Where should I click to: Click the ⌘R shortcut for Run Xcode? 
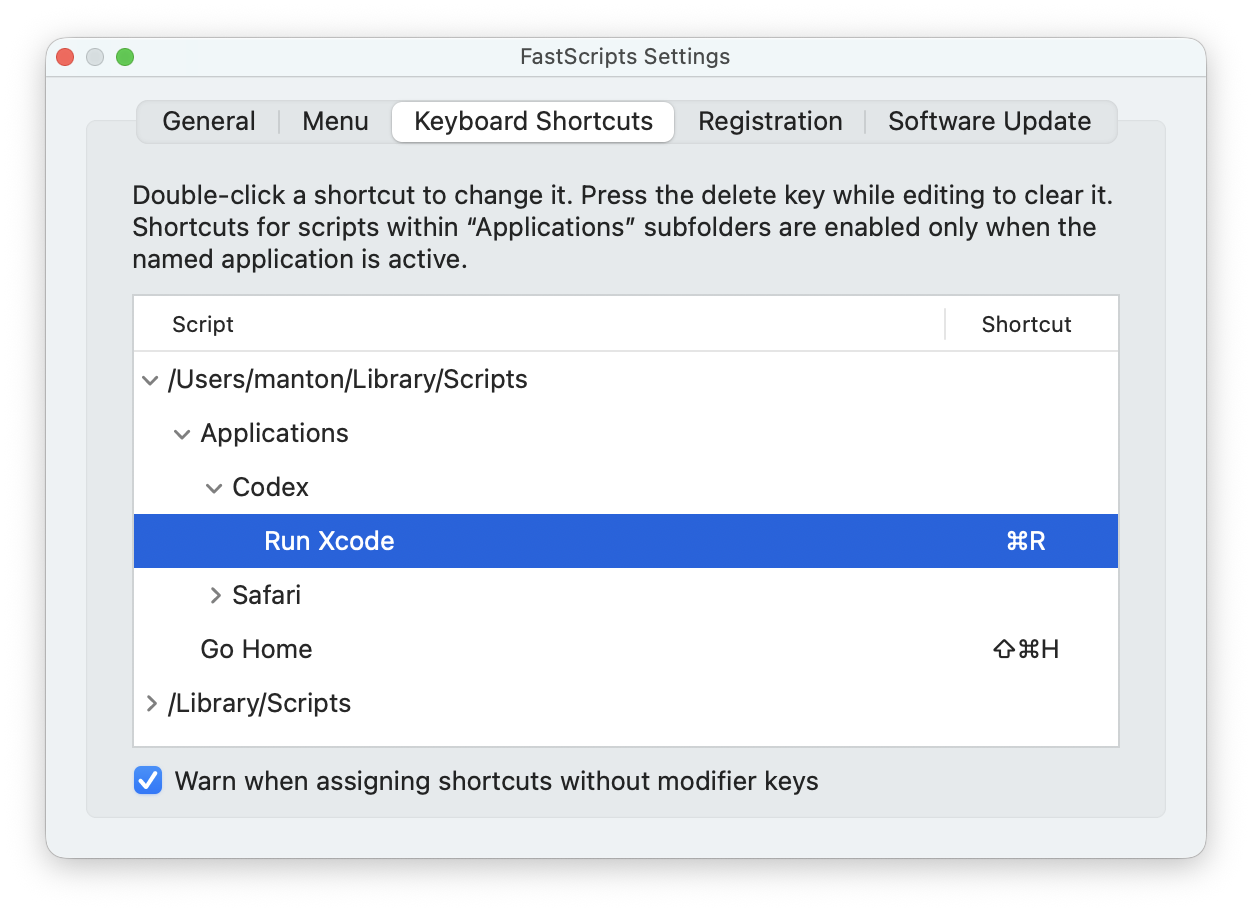pos(1025,541)
